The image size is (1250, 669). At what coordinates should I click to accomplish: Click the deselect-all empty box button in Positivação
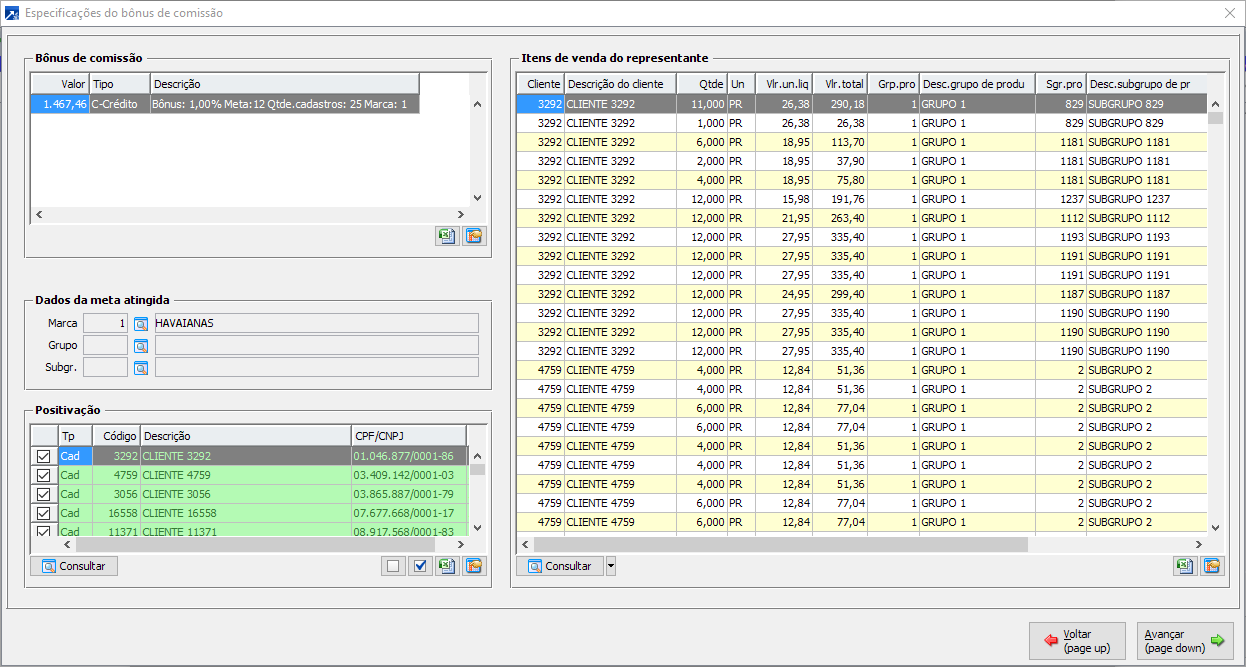[394, 566]
